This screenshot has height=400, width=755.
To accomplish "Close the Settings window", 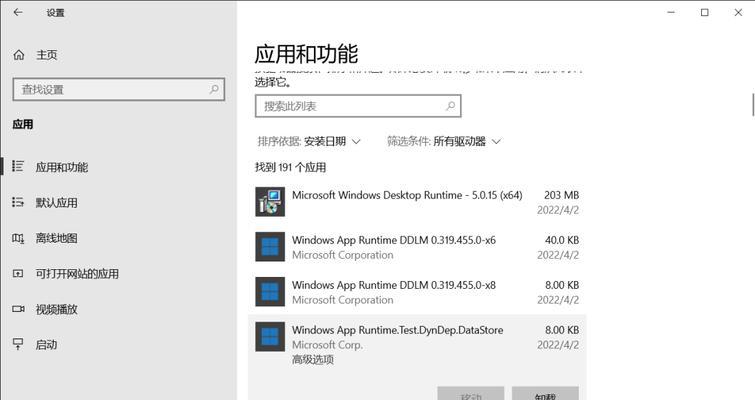I will [x=738, y=13].
